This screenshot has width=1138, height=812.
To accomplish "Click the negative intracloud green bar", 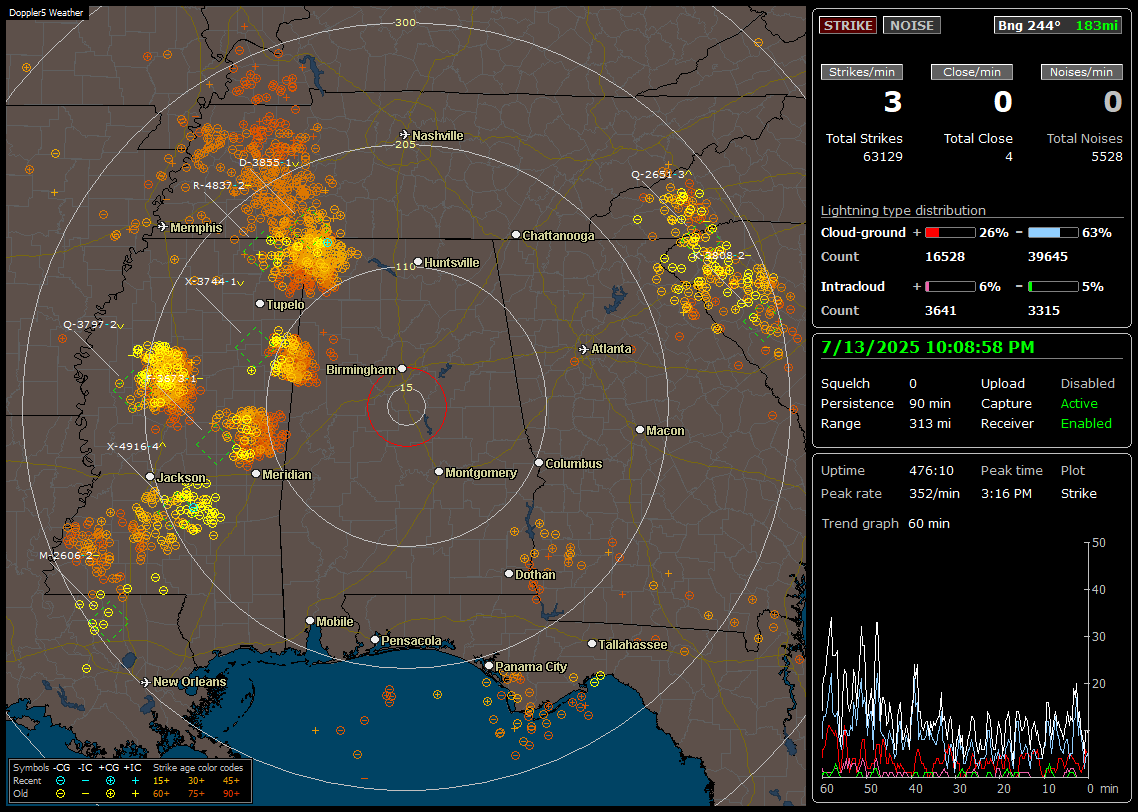I will (1053, 287).
